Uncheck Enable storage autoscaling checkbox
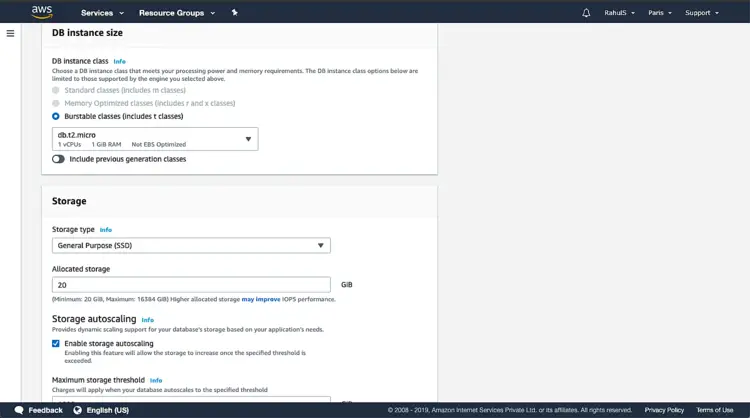This screenshot has width=750, height=418. click(x=55, y=343)
